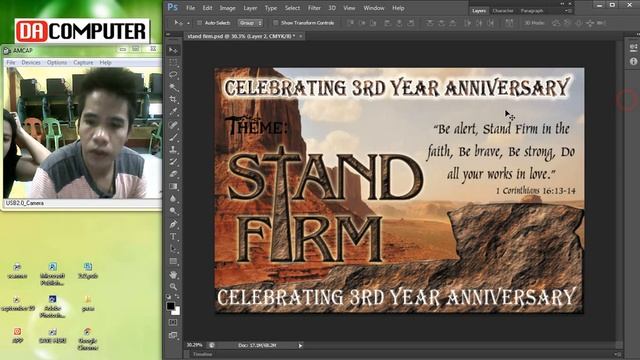Viewport: 640px width, 360px height.
Task: Toggle Quick Mask mode icon
Action: click(x=173, y=322)
